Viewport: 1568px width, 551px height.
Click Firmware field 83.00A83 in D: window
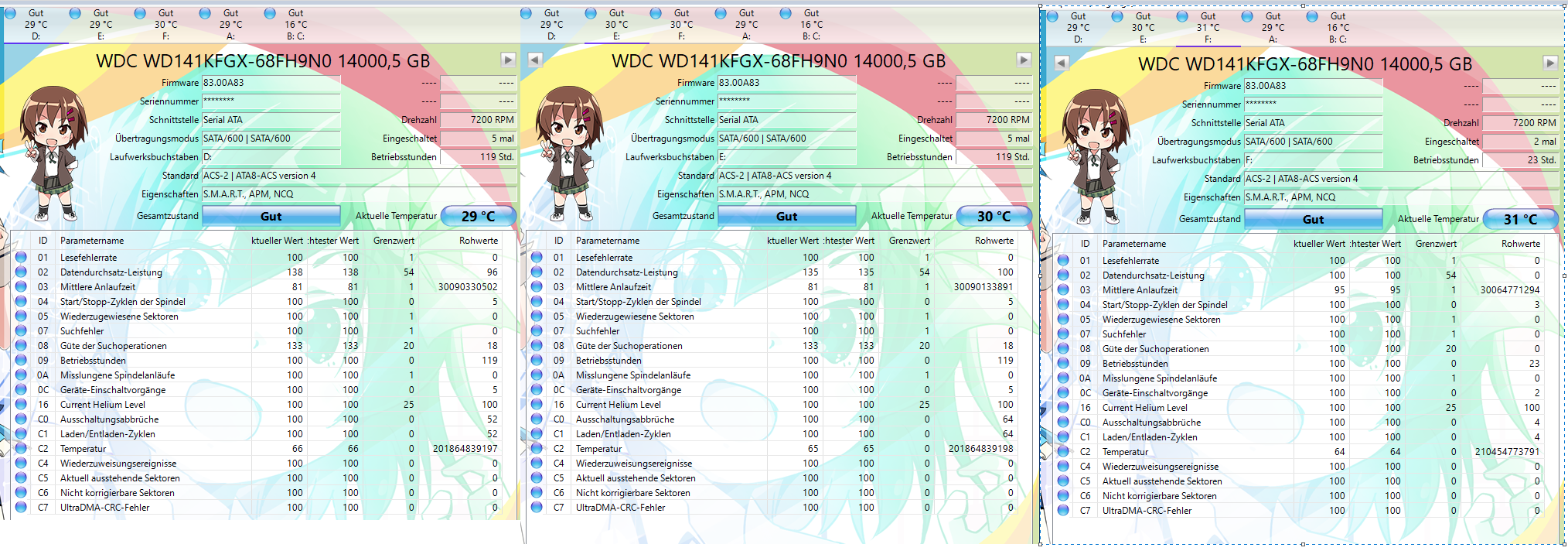pos(271,82)
